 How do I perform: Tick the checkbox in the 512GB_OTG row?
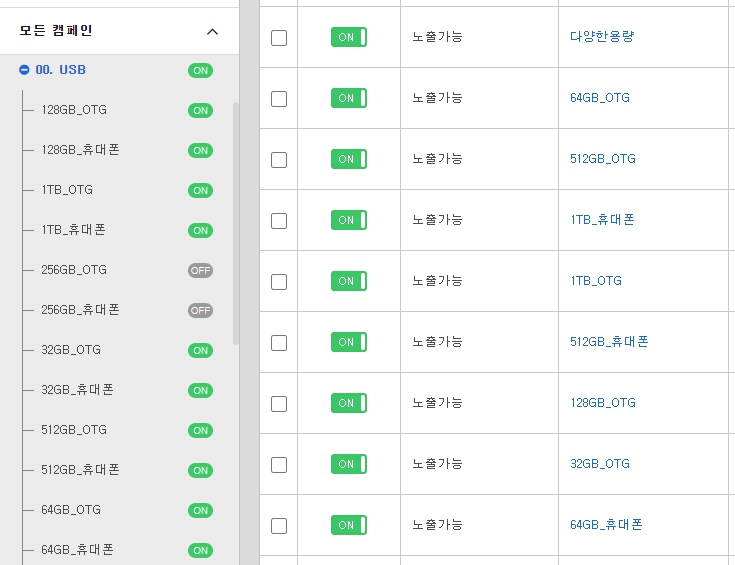click(x=279, y=160)
